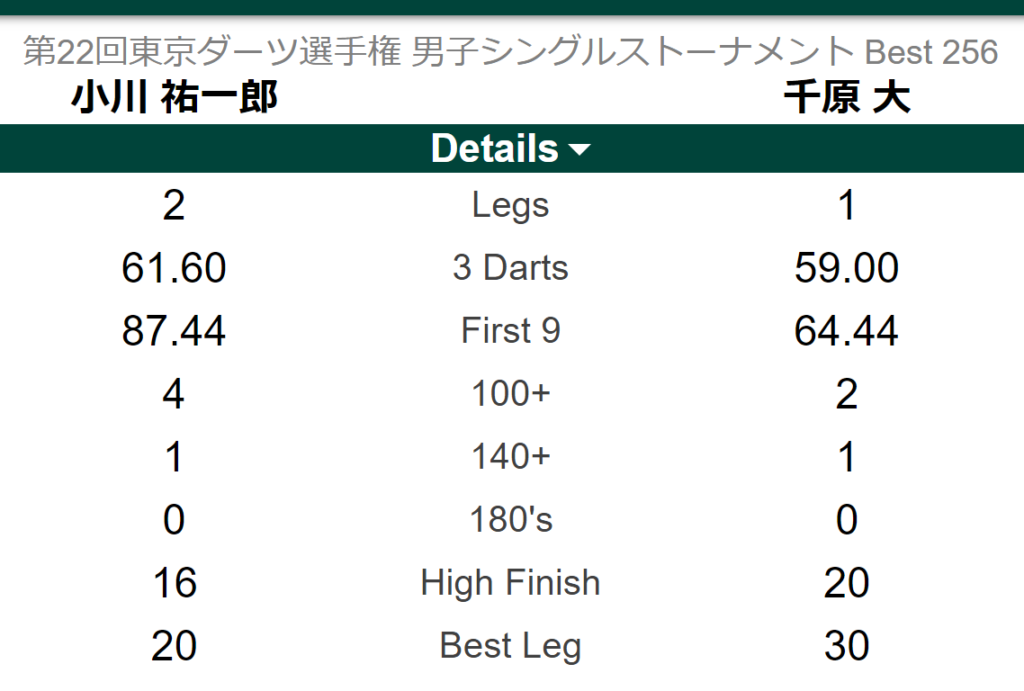
Task: Click the 3 Darts stat label
Action: pos(511,268)
